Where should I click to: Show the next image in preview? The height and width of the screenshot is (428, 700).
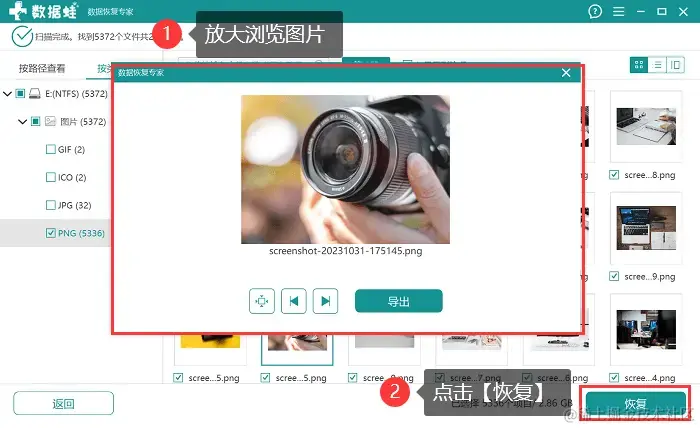(x=325, y=301)
